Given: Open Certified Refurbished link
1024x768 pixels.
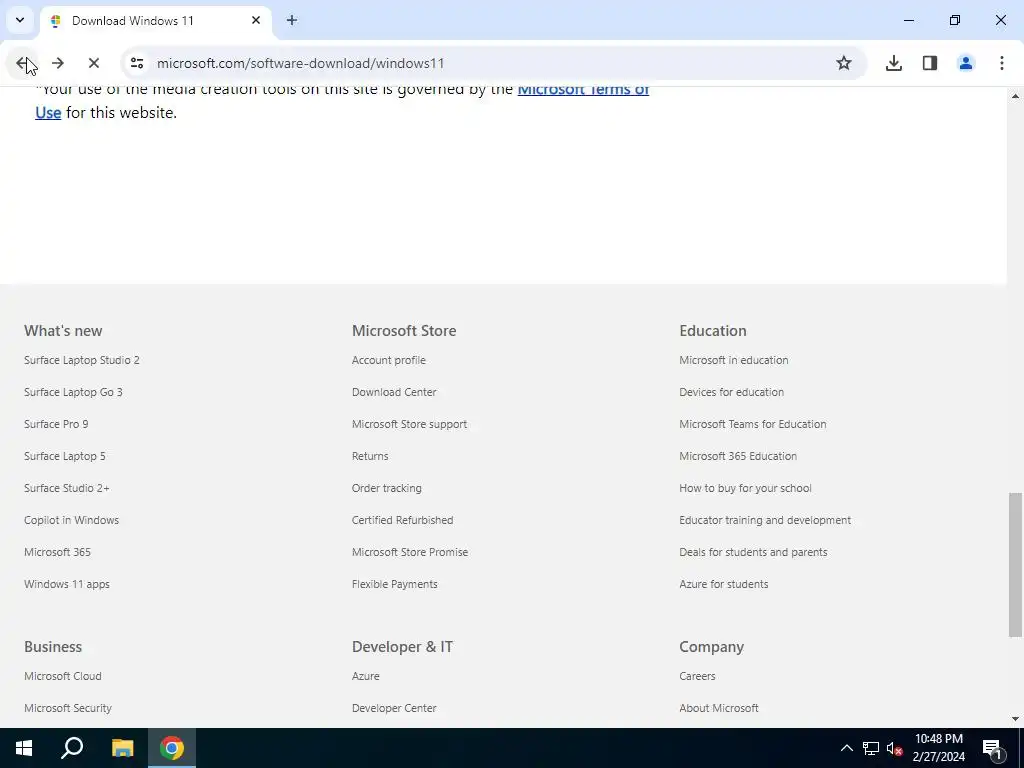Looking at the screenshot, I should (402, 520).
